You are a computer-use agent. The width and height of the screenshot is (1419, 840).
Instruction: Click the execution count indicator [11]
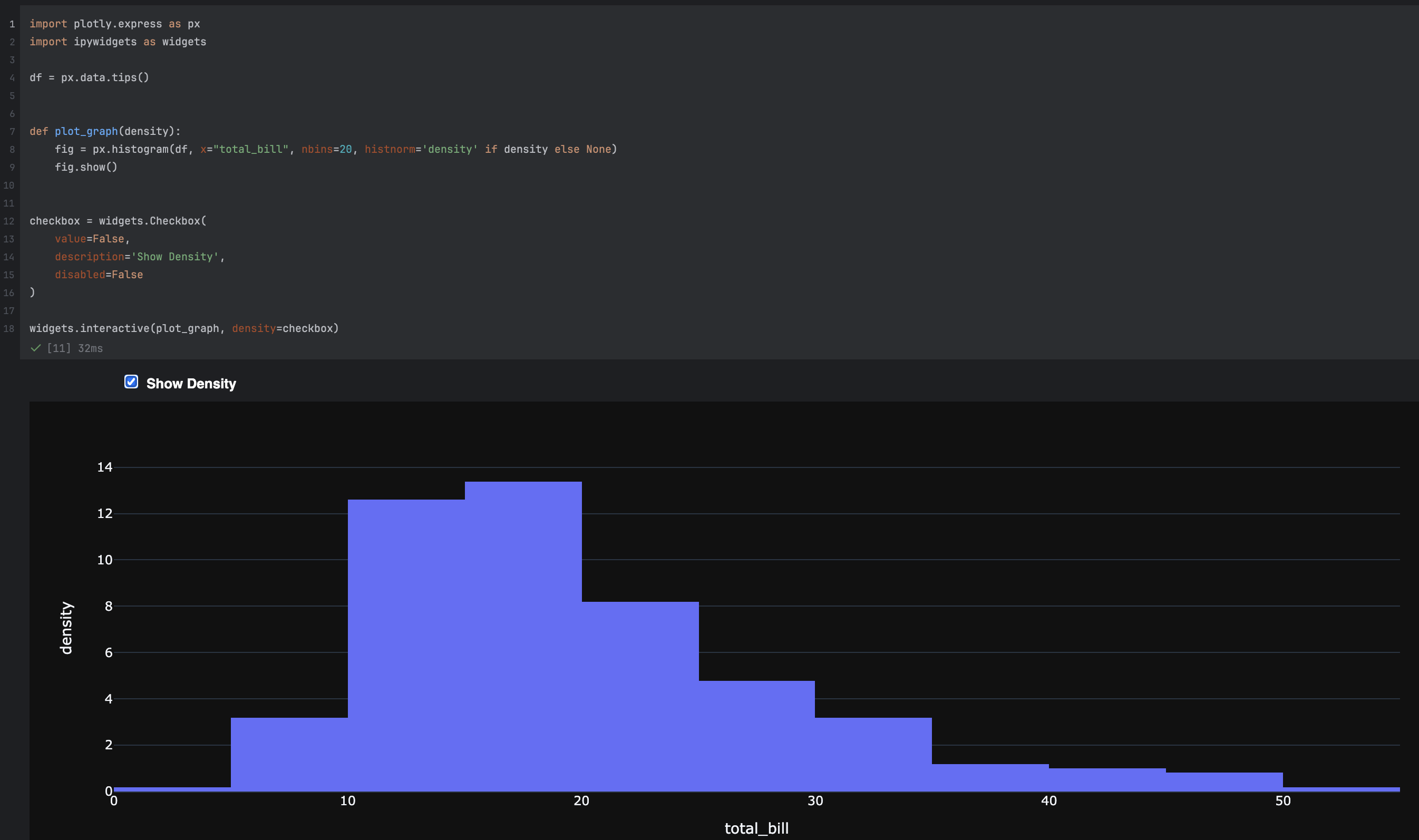(59, 348)
